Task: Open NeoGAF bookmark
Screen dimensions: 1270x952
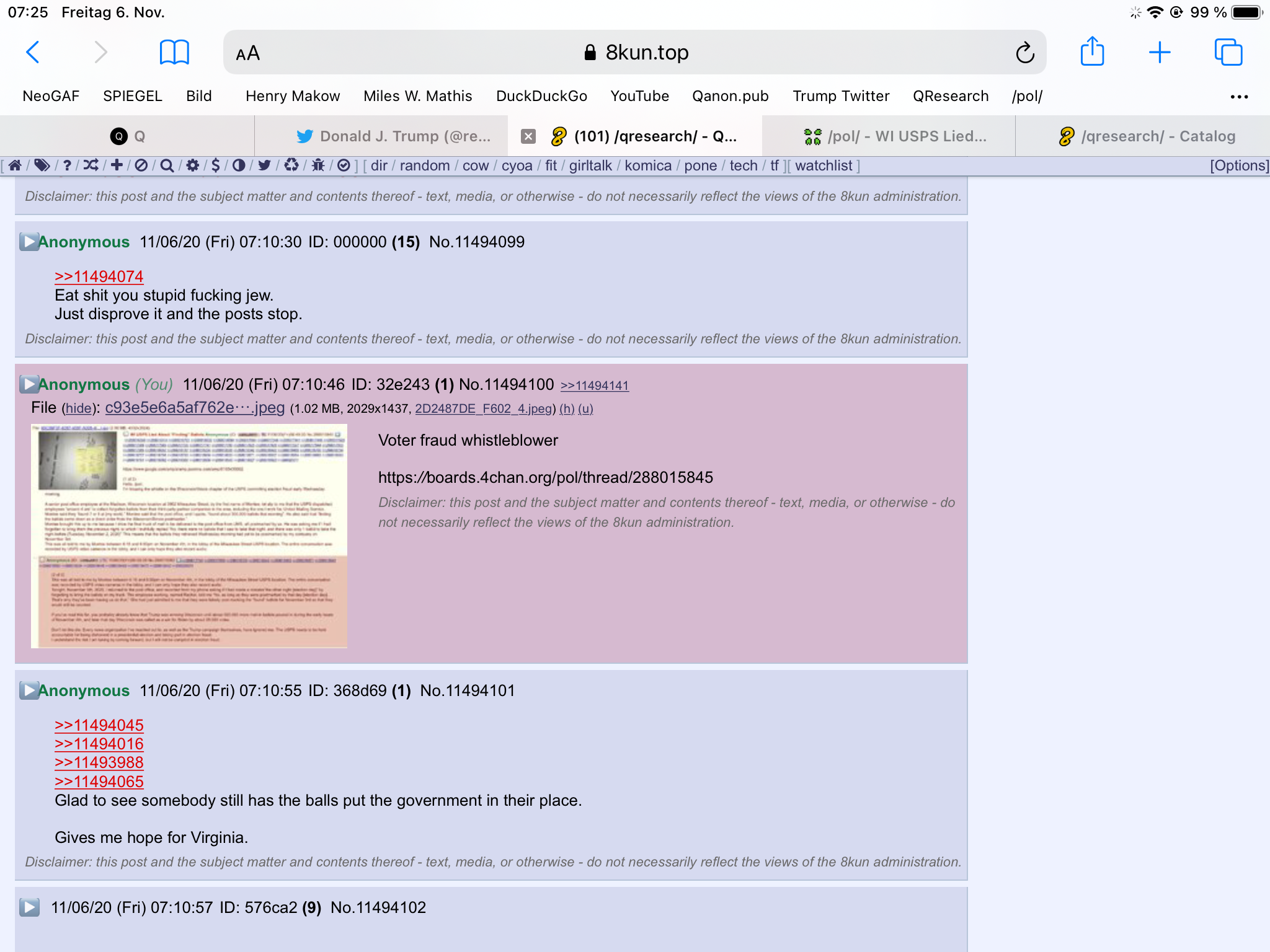Action: tap(51, 96)
